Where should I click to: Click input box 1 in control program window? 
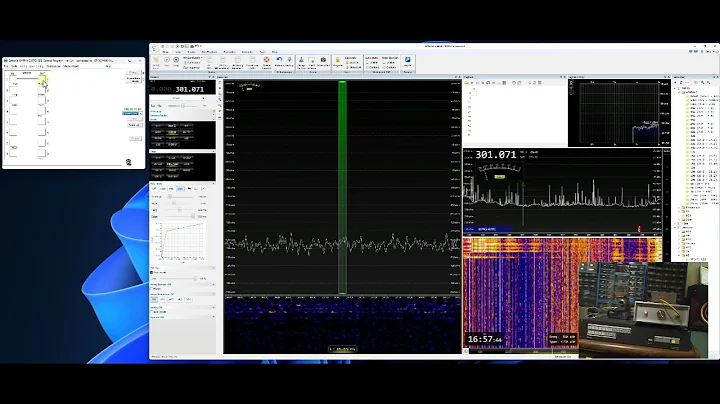click(x=13, y=80)
